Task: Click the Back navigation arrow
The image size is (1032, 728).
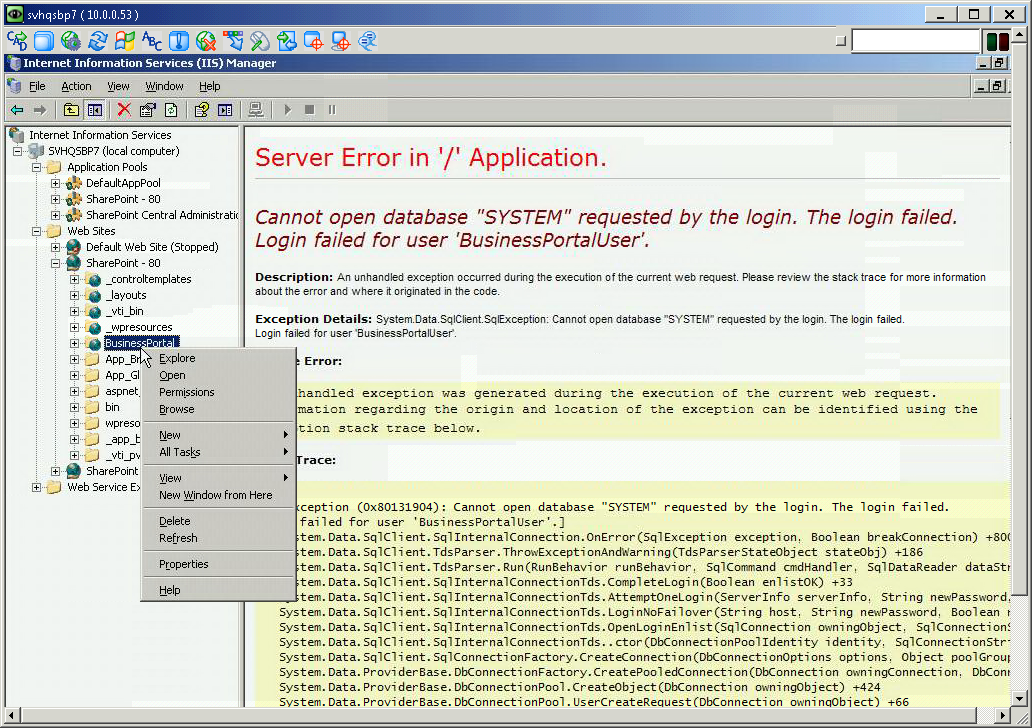Action: click(15, 110)
